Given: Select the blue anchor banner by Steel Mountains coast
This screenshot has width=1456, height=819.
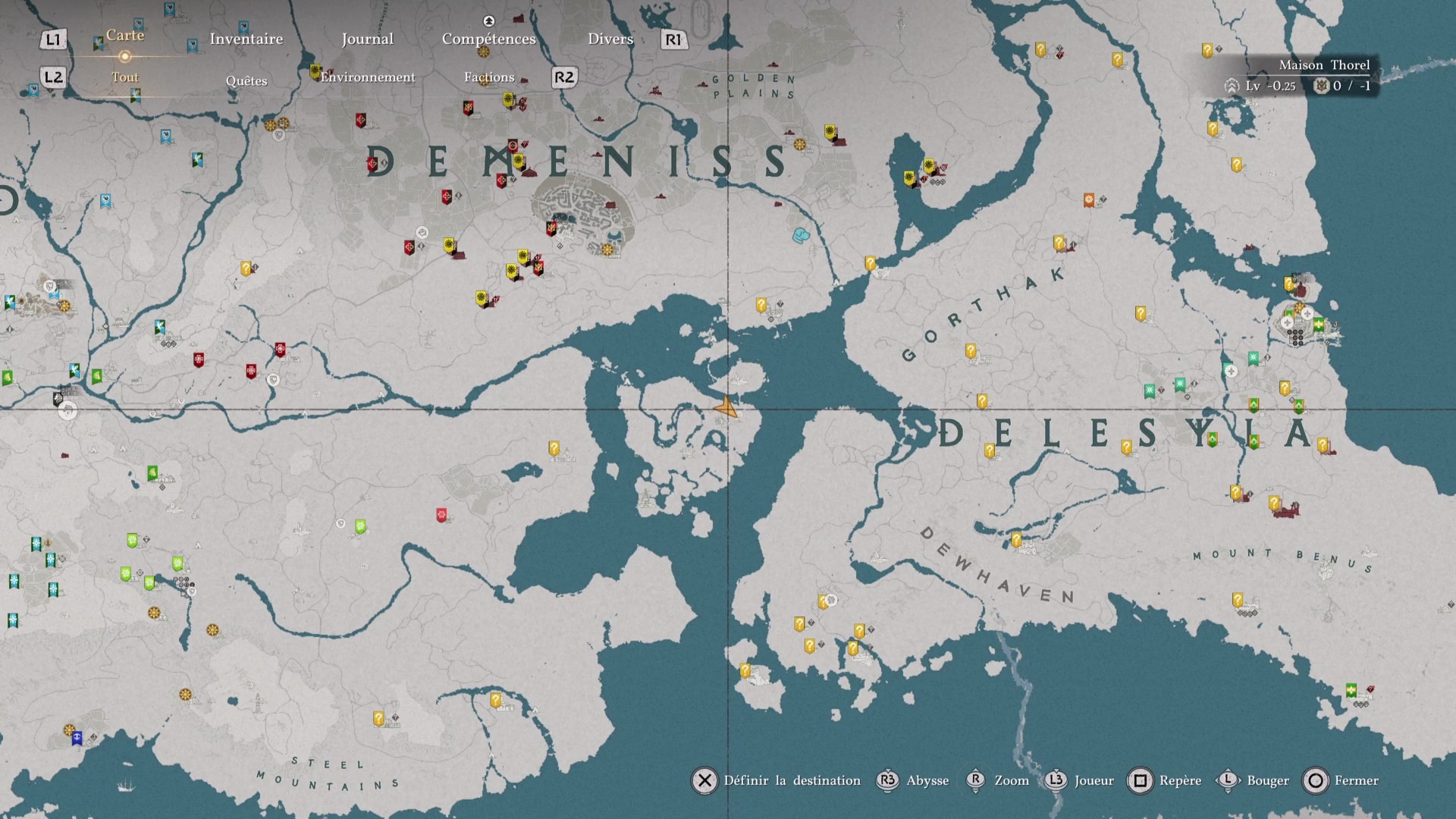Looking at the screenshot, I should [x=77, y=738].
